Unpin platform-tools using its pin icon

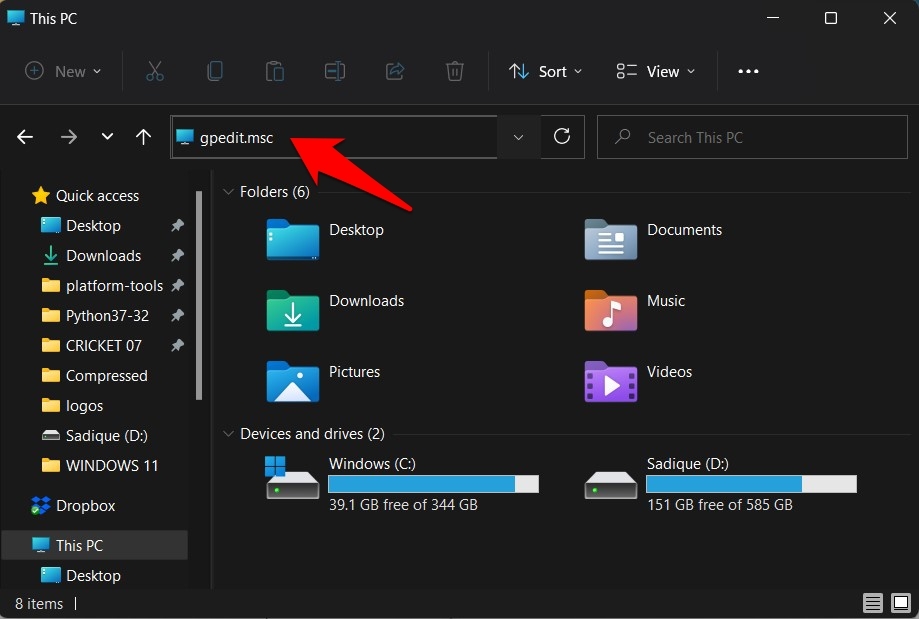click(177, 285)
